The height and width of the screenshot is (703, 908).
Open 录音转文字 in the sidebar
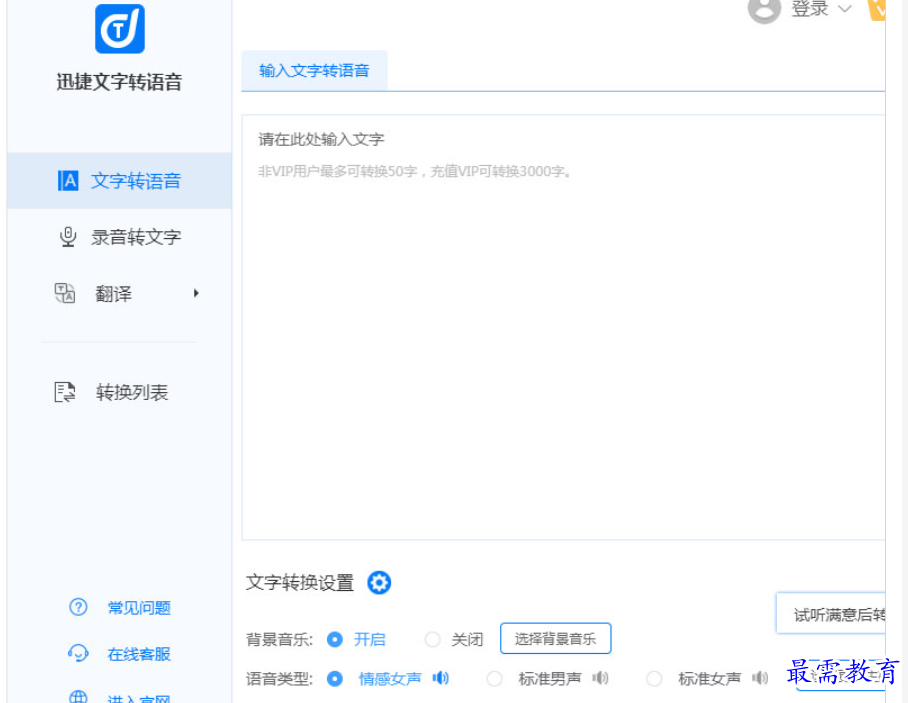[119, 237]
